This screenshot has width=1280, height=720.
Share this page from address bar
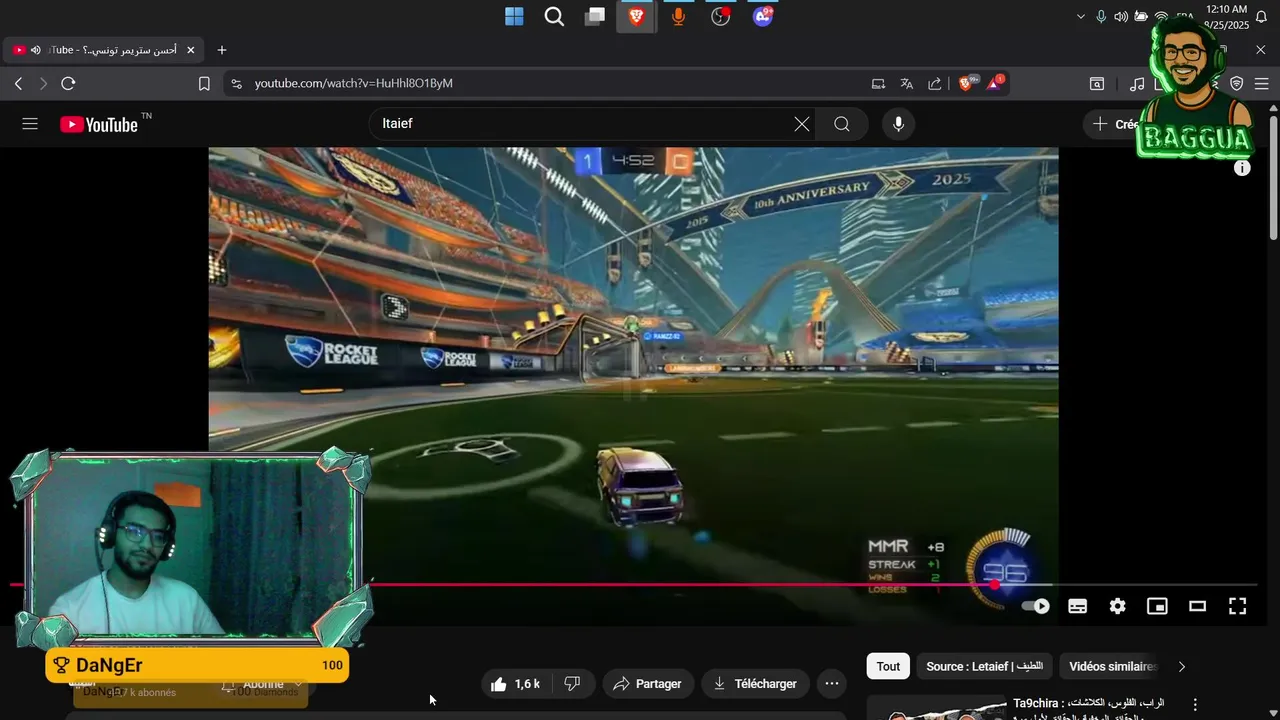tap(935, 84)
